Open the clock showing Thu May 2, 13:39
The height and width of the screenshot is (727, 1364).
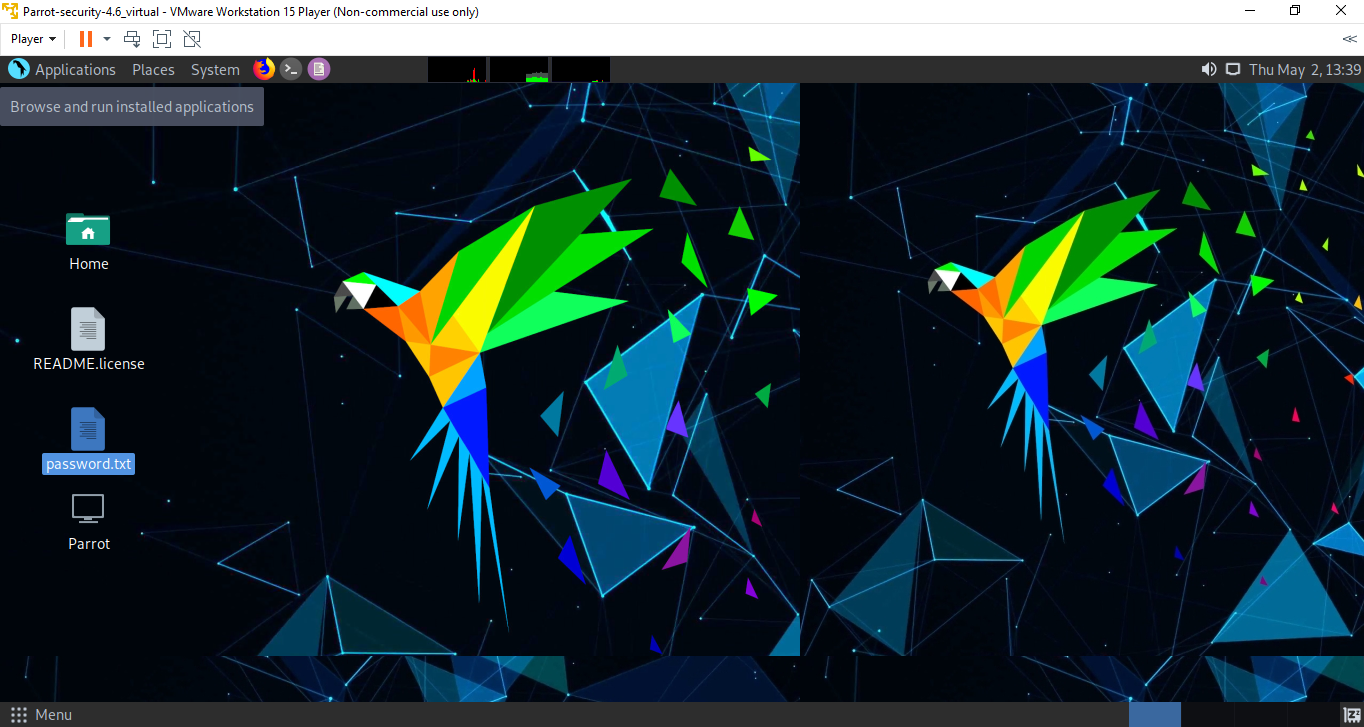[1305, 69]
